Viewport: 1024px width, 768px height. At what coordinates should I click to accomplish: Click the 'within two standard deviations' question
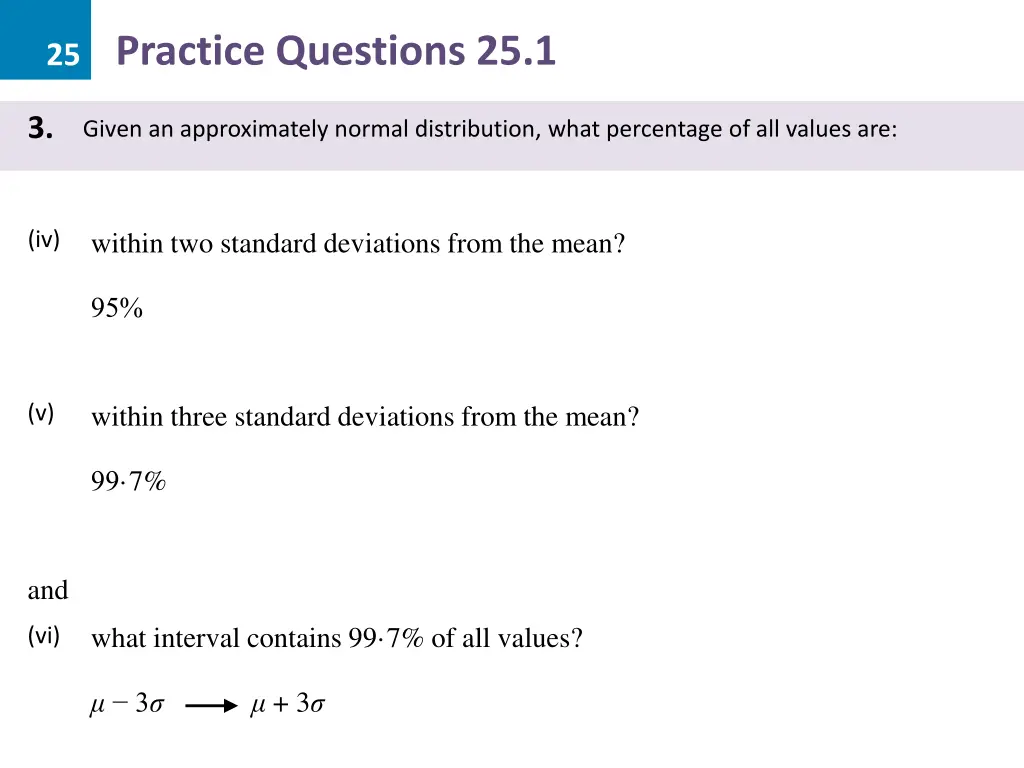[x=358, y=244]
